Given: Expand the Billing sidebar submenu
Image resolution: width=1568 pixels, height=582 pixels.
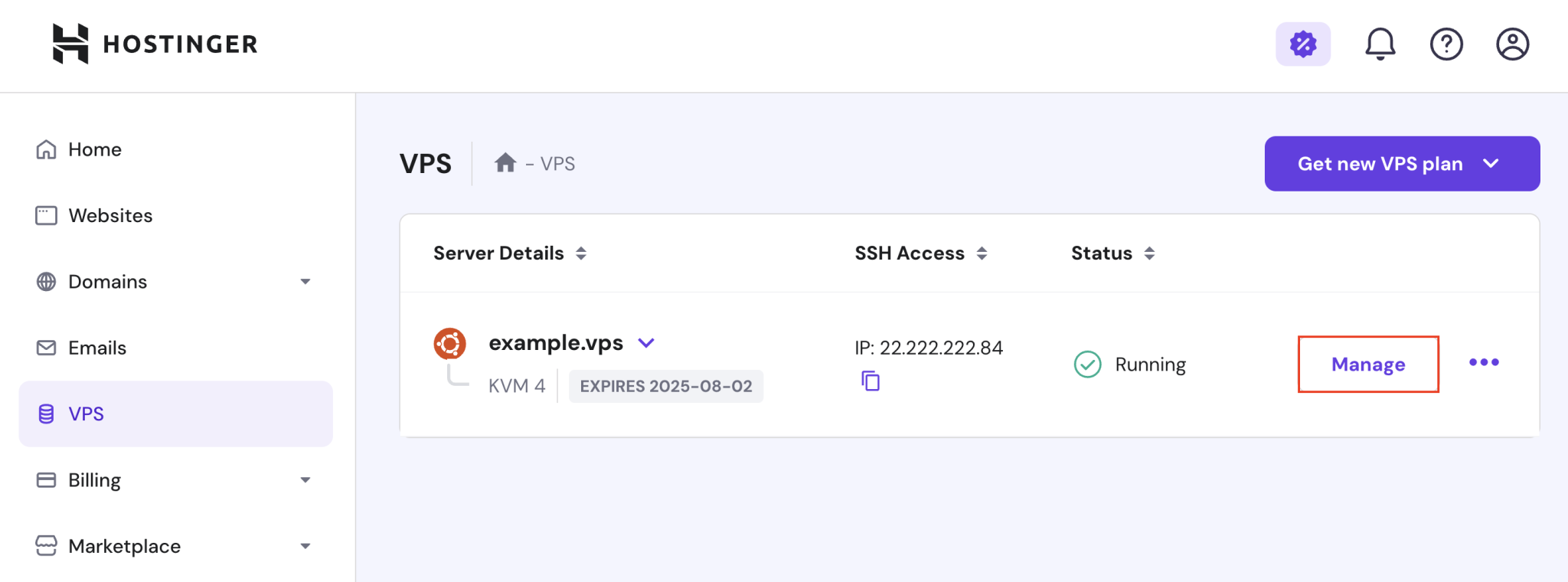Looking at the screenshot, I should (305, 480).
